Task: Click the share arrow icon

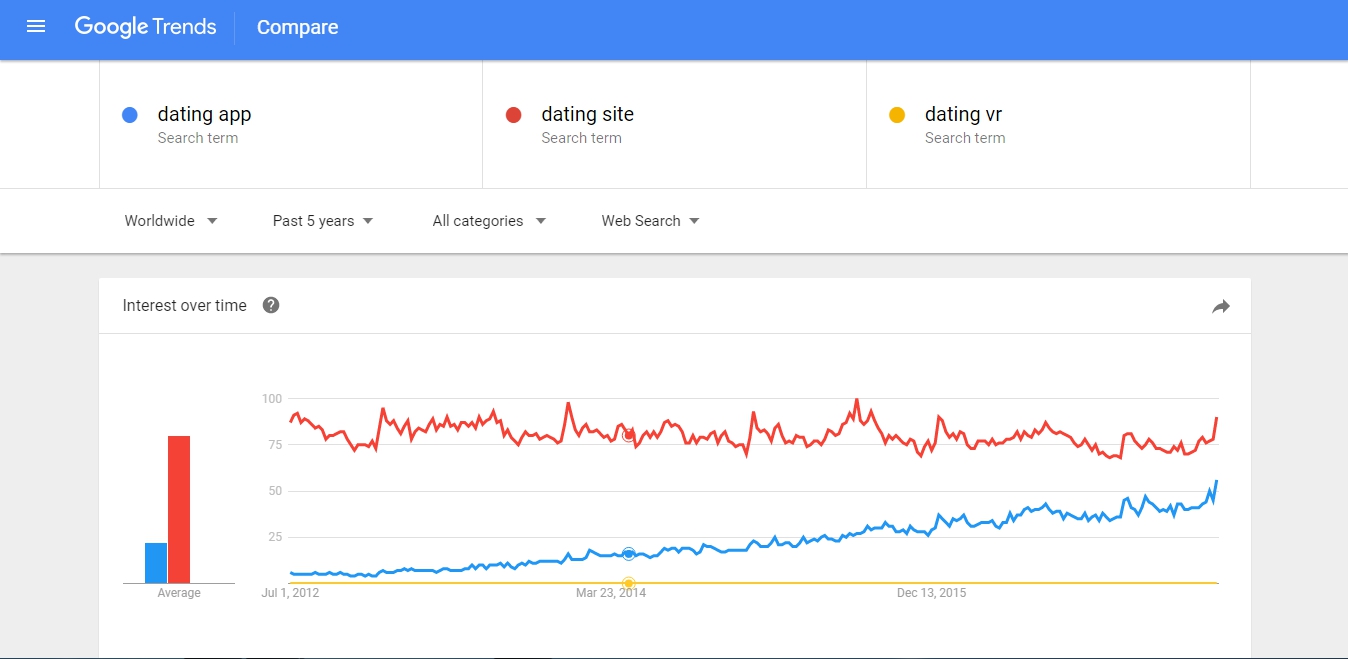Action: point(1221,307)
